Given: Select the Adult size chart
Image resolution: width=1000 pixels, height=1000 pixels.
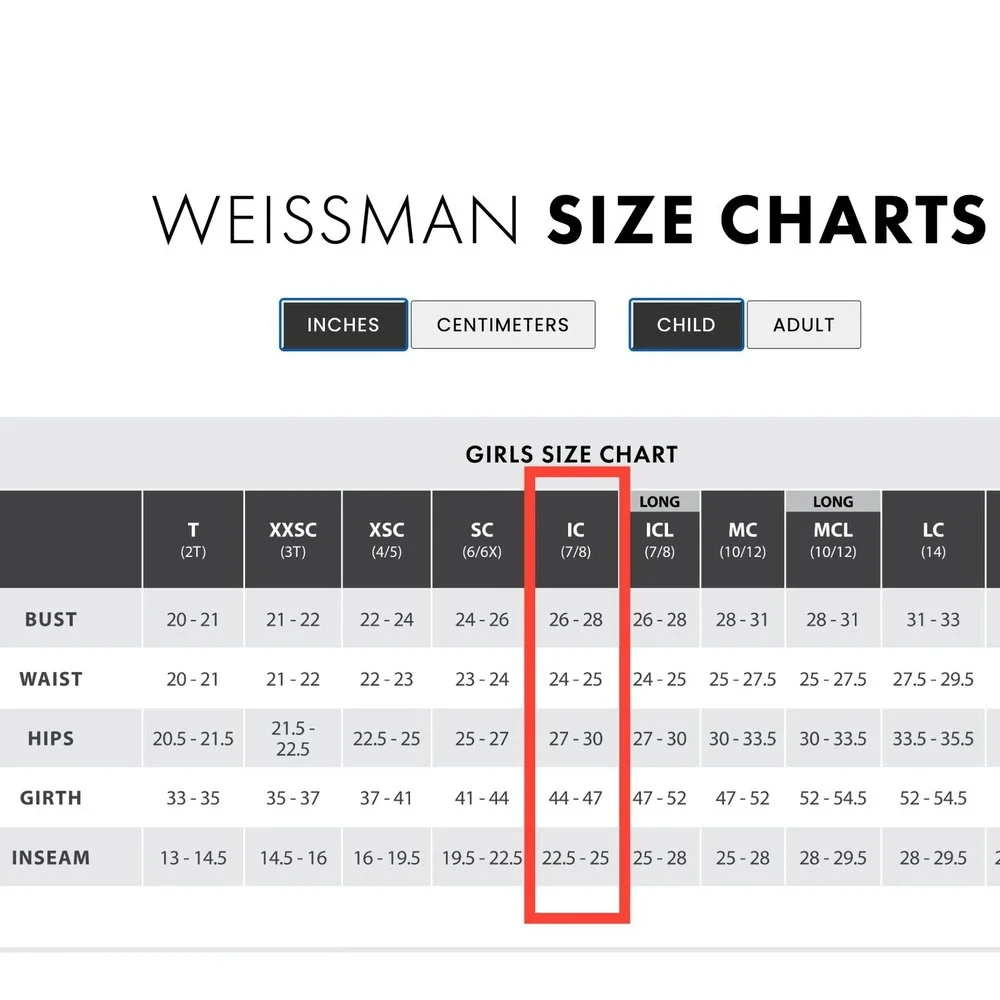Looking at the screenshot, I should point(804,325).
